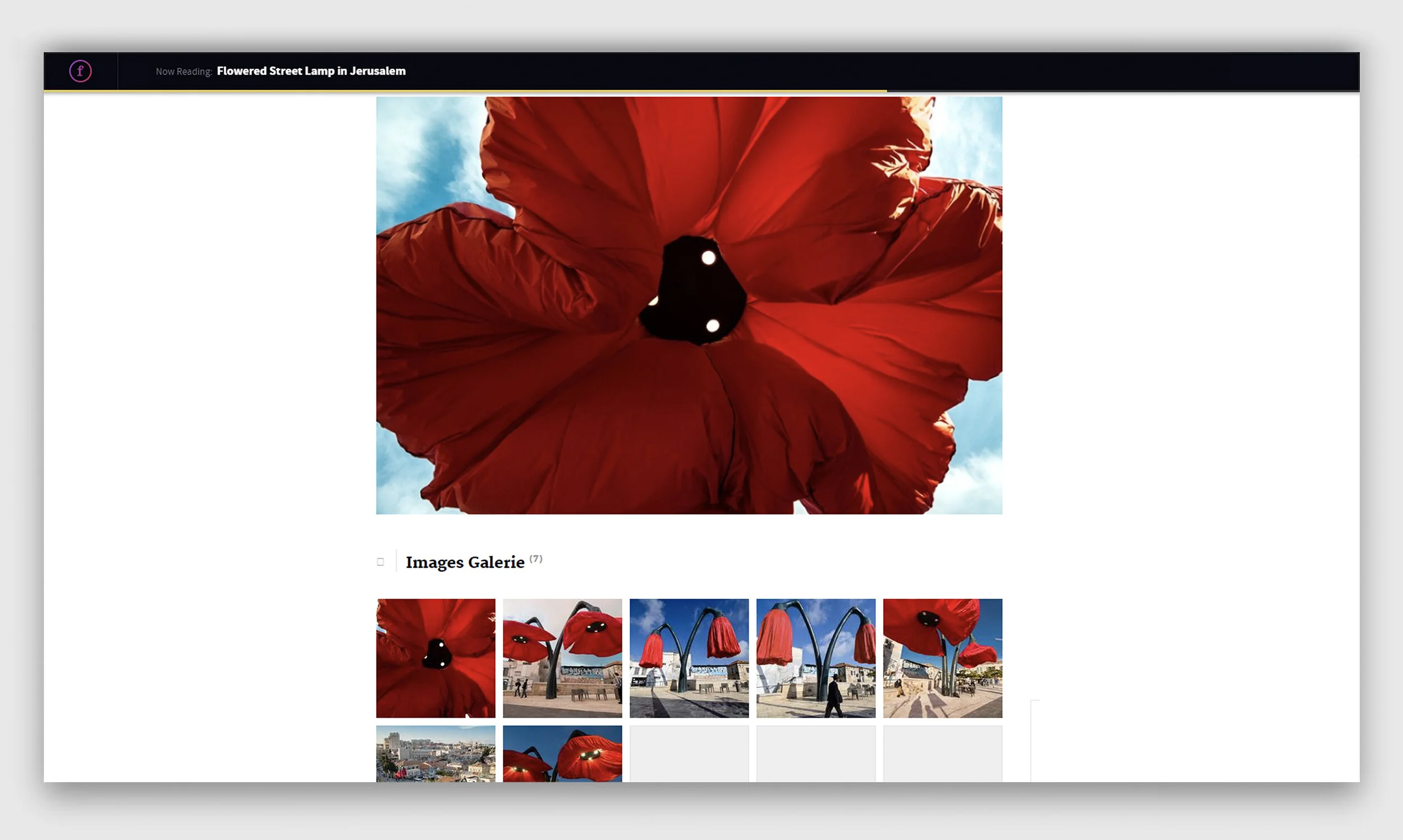
Task: Open the red flower close-up thumbnail
Action: 435,658
